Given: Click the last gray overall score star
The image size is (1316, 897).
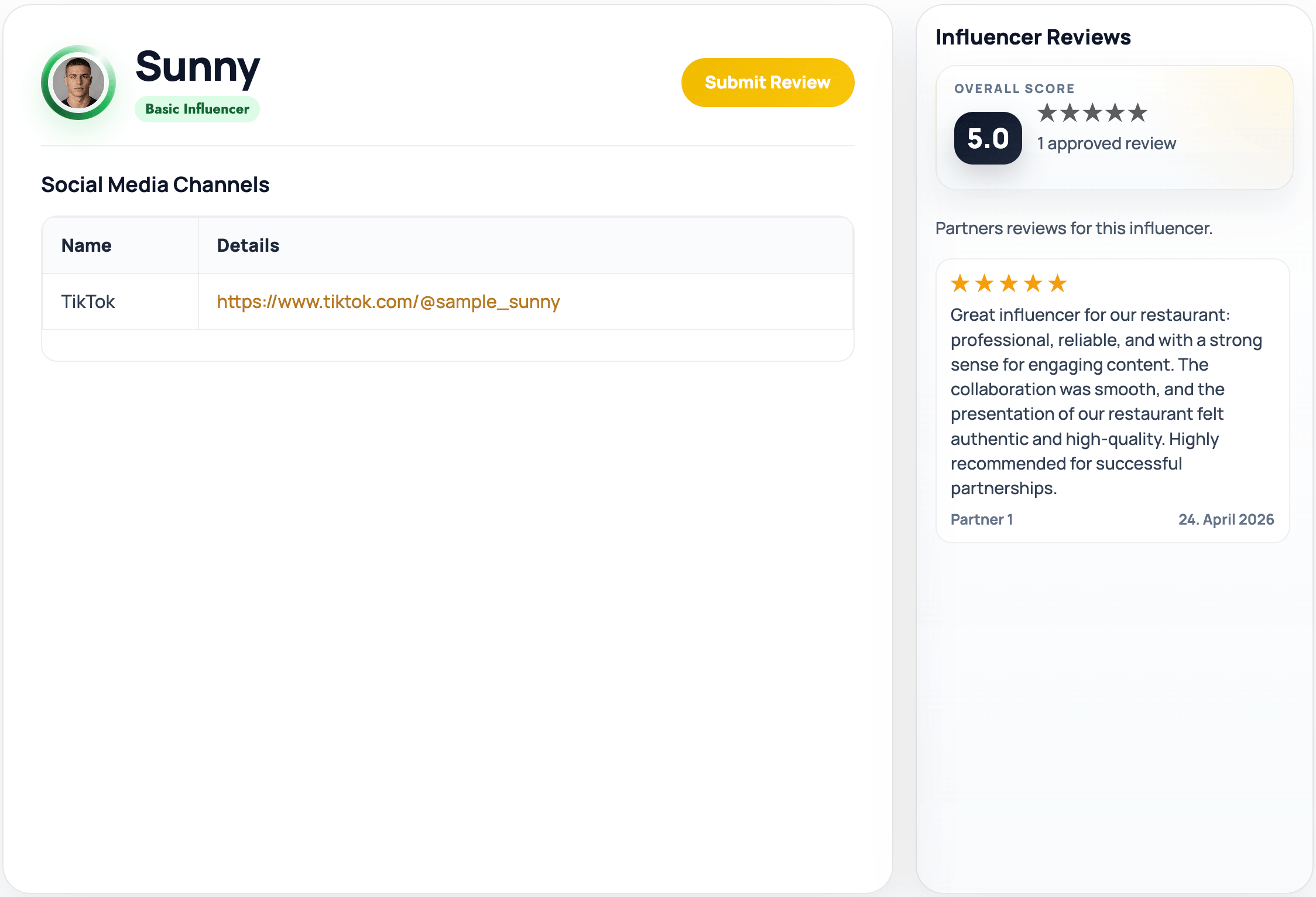Looking at the screenshot, I should [1137, 112].
